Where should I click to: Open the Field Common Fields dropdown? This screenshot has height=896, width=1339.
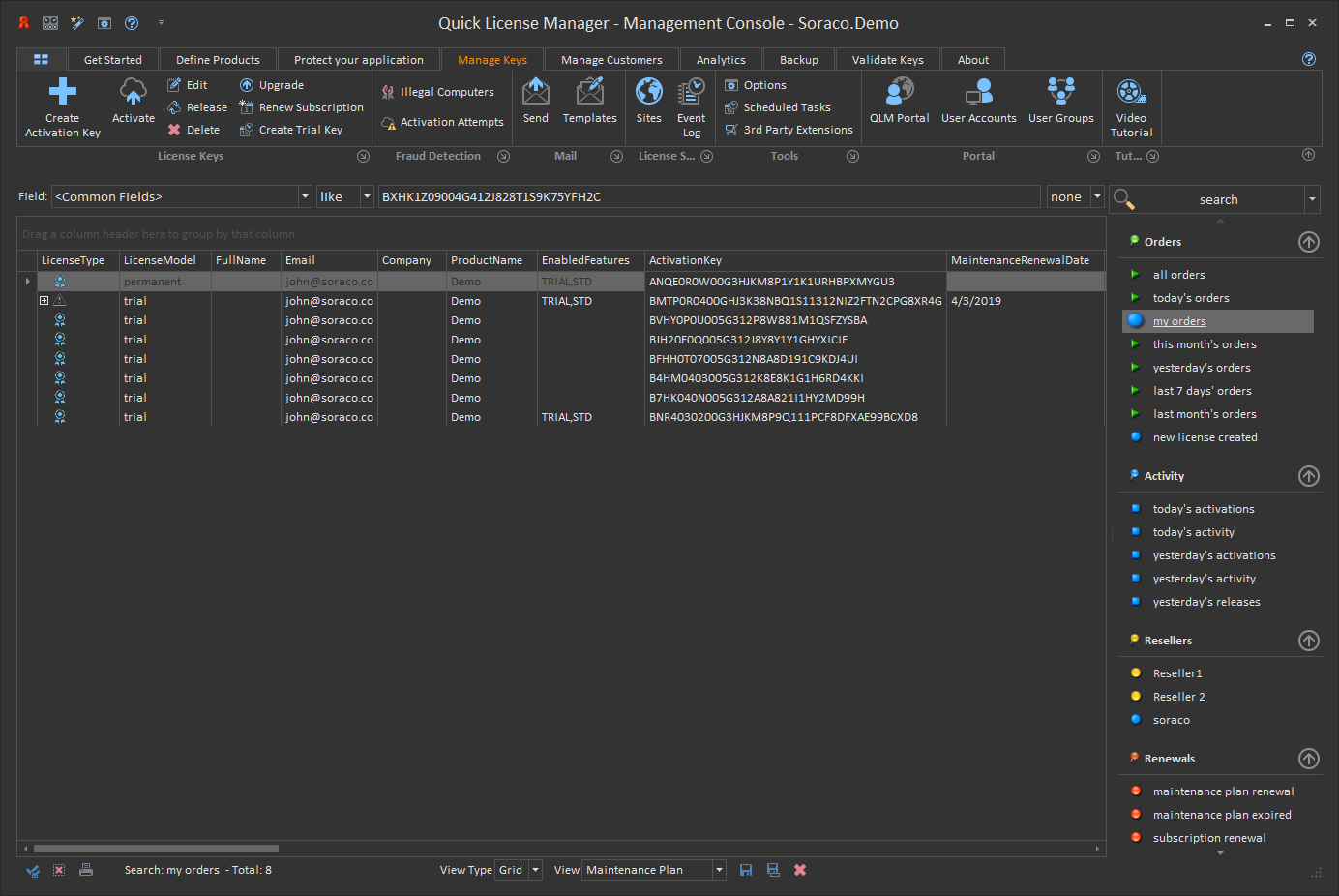pyautogui.click(x=305, y=196)
